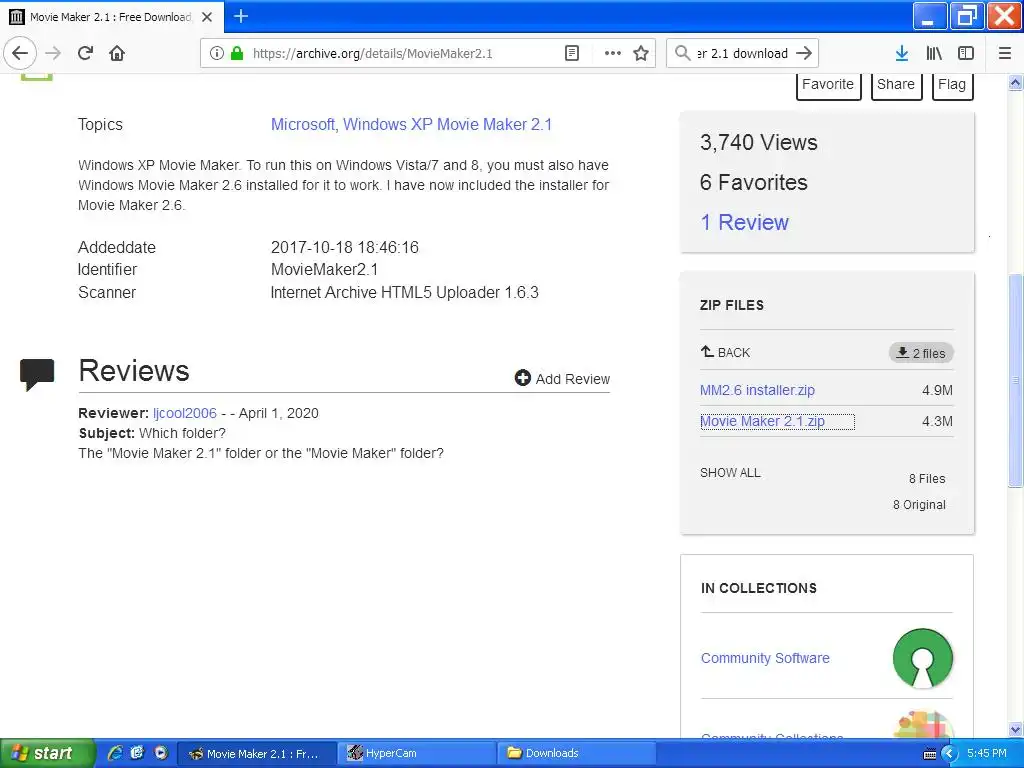Open the Community Software collection link

(x=765, y=658)
